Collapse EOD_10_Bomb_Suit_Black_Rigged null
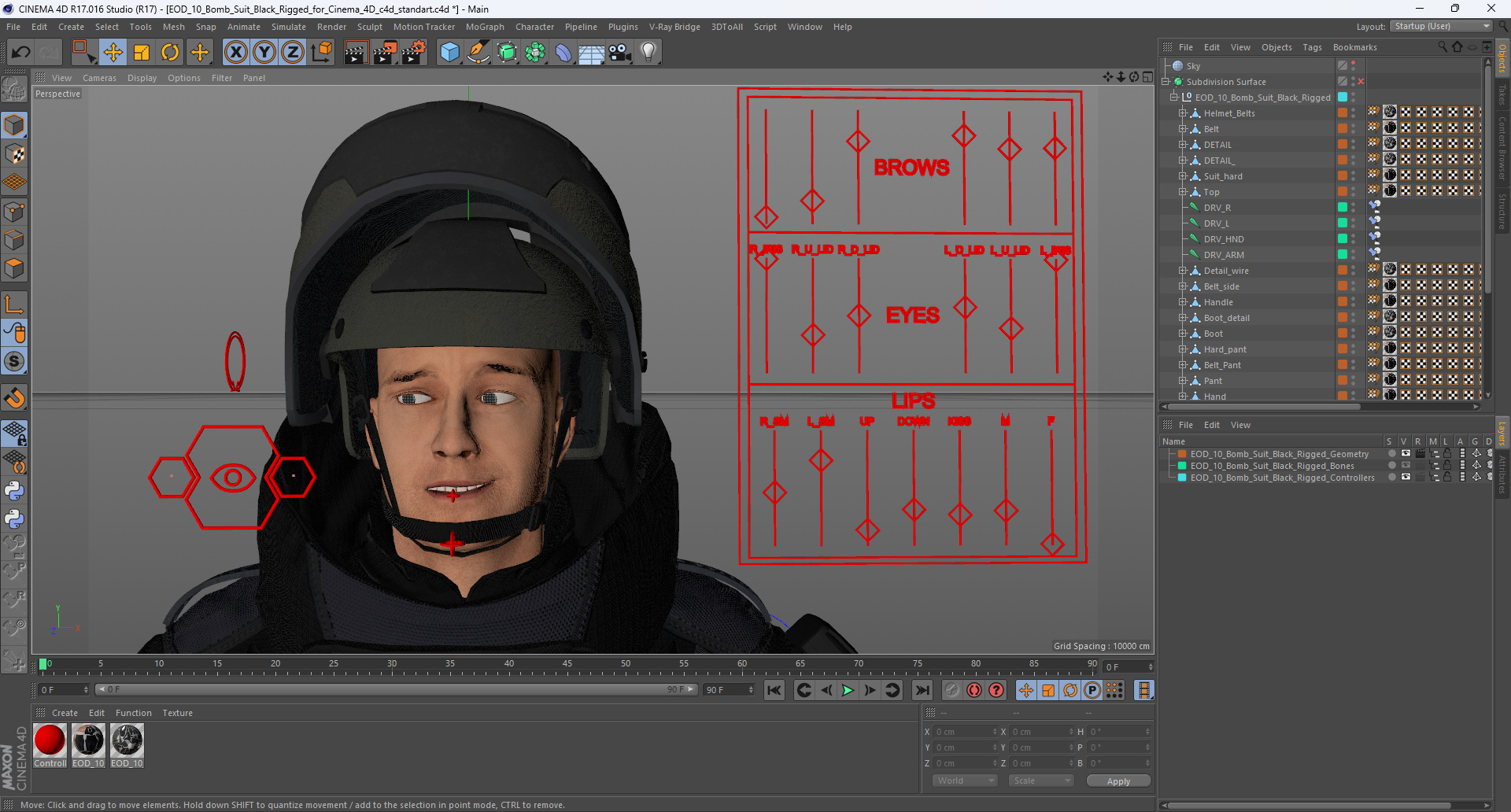The height and width of the screenshot is (812, 1511). [1173, 98]
